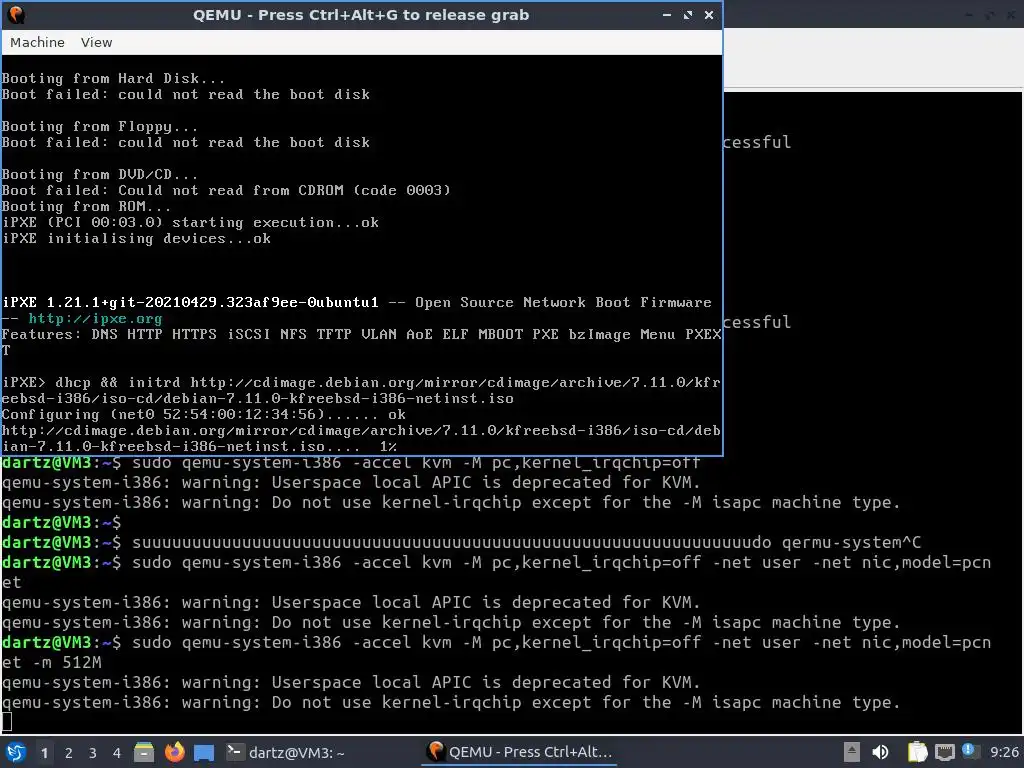Click 'Booting from Hard Disk...' line
Viewport: 1024px width, 768px height.
click(113, 78)
